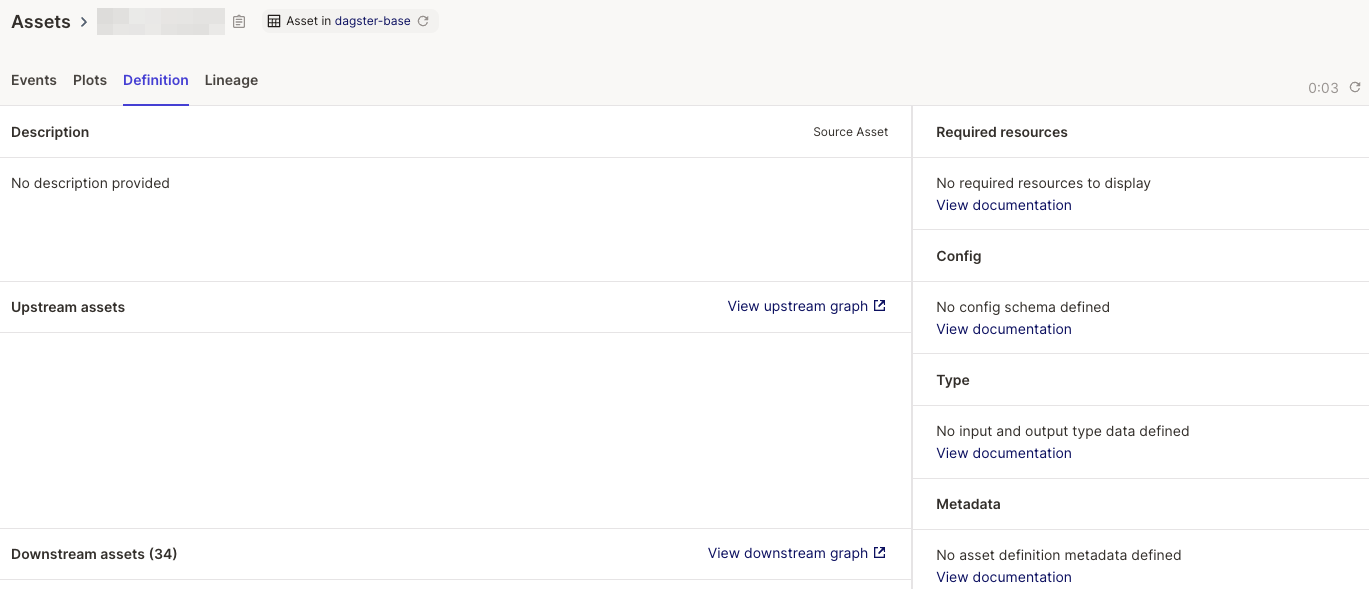Copy the asset name to clipboard
Image resolution: width=1369 pixels, height=589 pixels.
[238, 20]
